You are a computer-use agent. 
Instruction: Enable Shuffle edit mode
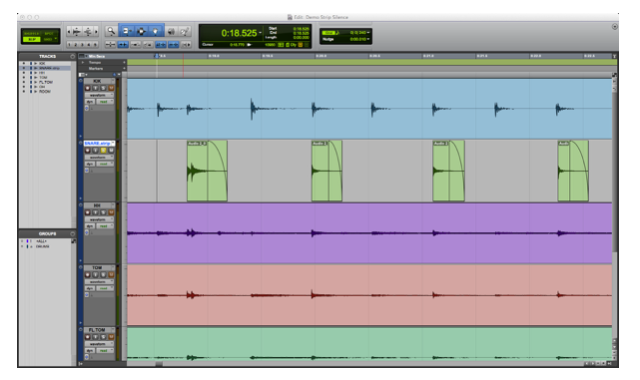tap(31, 33)
